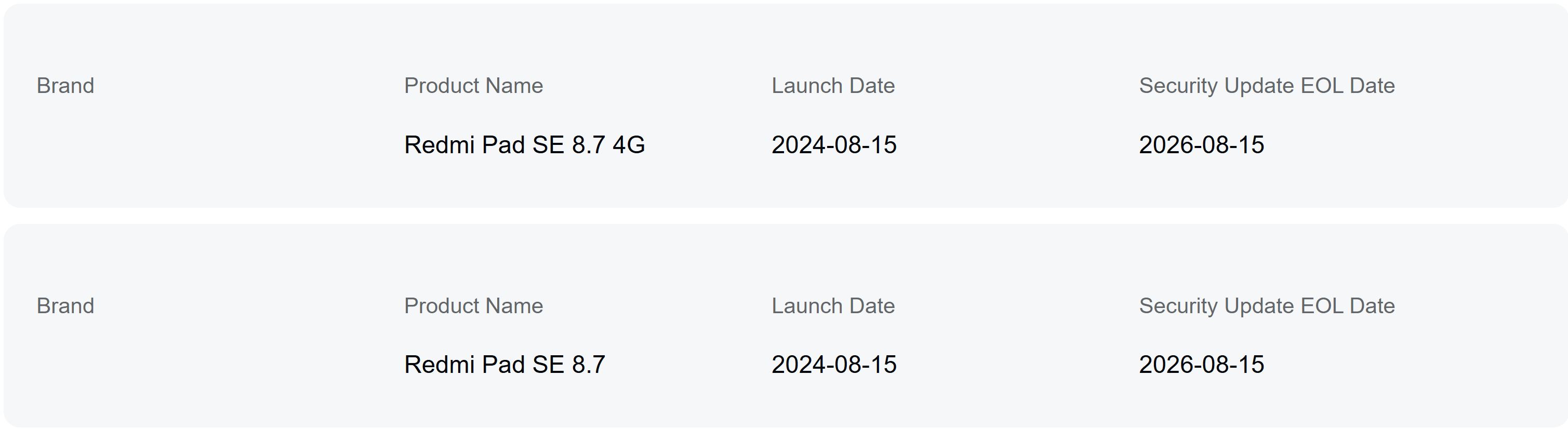Click the second card's Product Name label
The width and height of the screenshot is (1568, 429).
coord(473,305)
